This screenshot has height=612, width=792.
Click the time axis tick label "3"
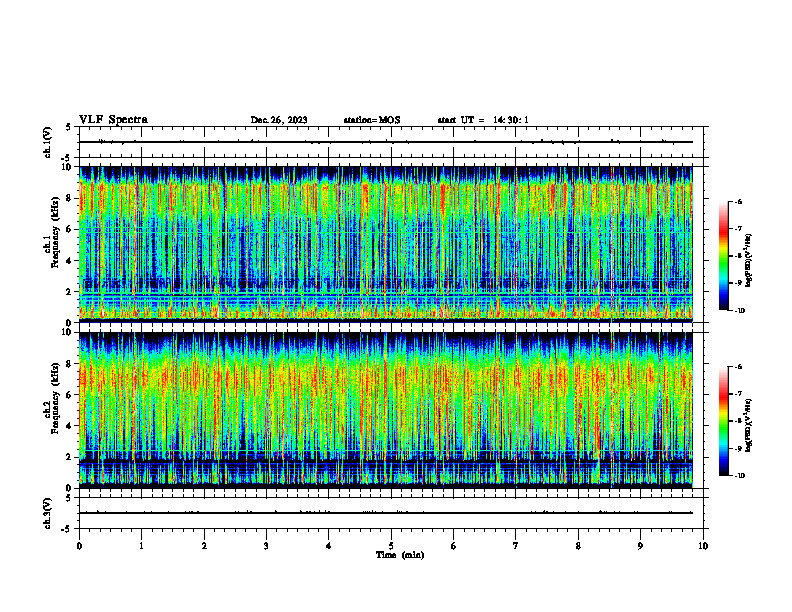tap(266, 546)
